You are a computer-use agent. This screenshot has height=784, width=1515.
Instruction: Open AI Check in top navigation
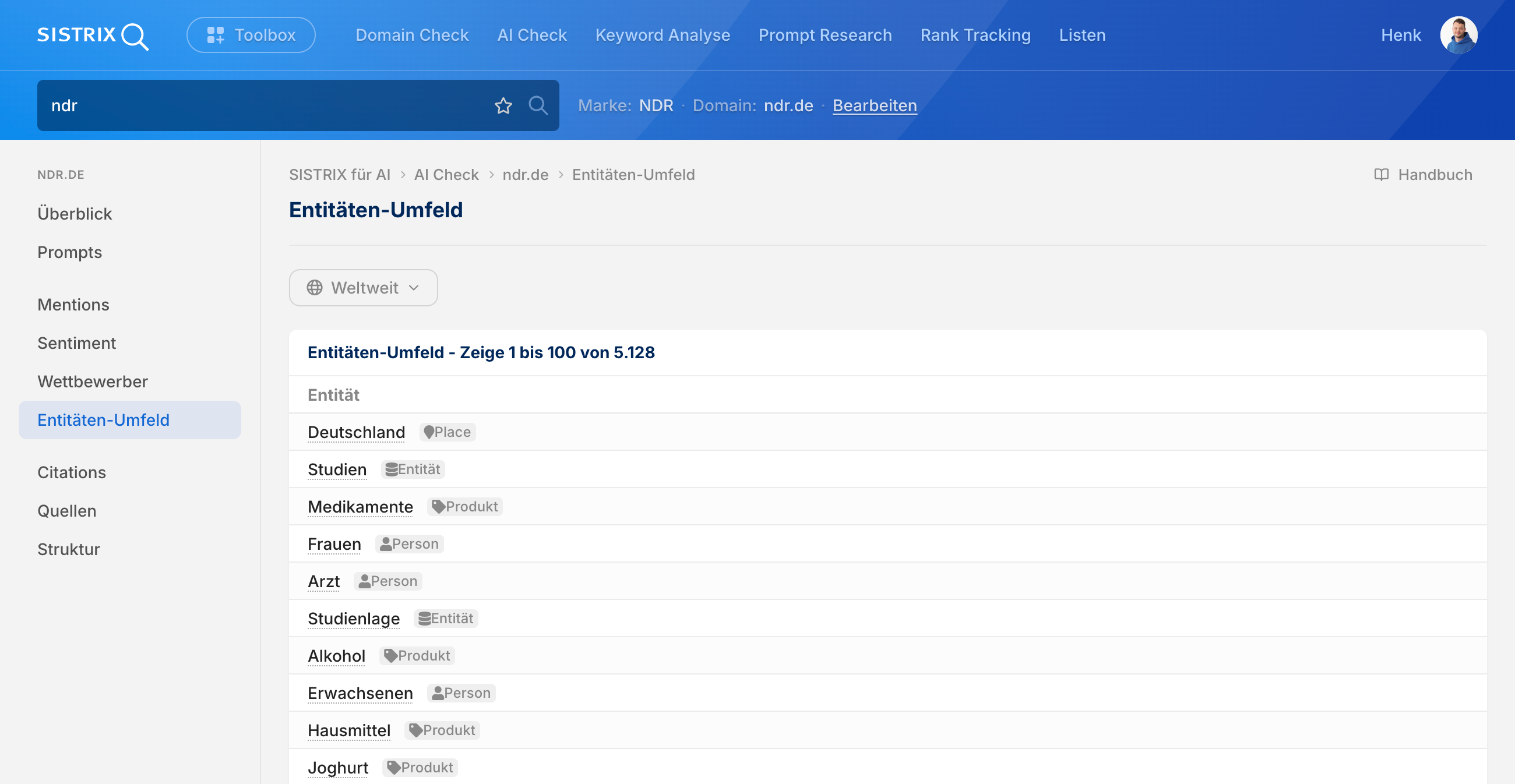(532, 36)
